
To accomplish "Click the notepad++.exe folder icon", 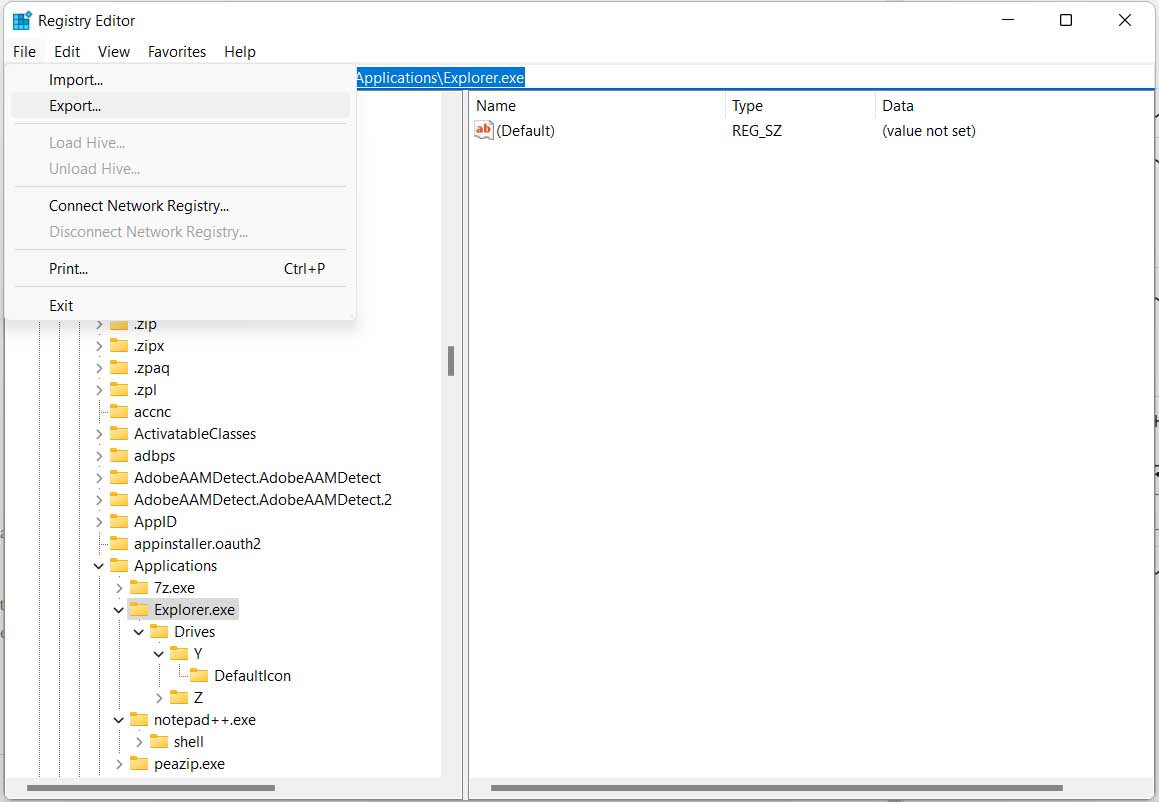I will click(x=141, y=719).
